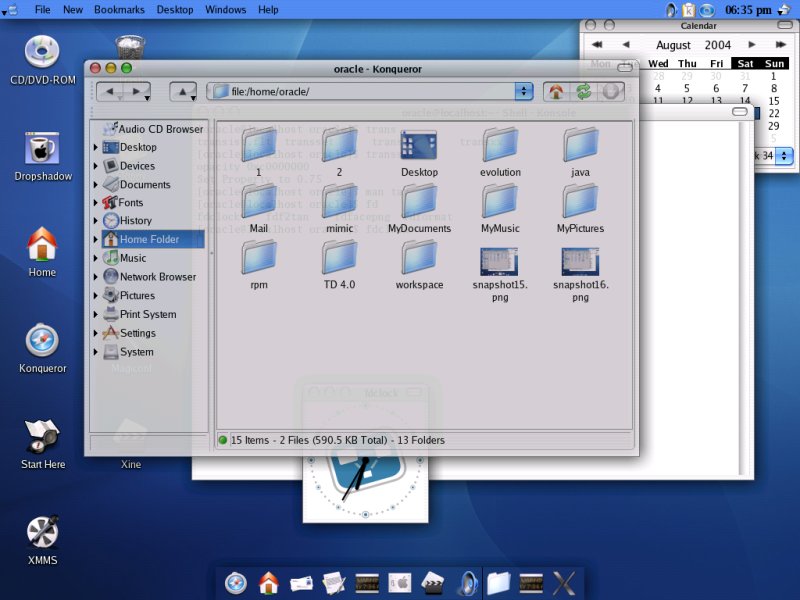Open the Start Here desktop icon

[x=43, y=444]
